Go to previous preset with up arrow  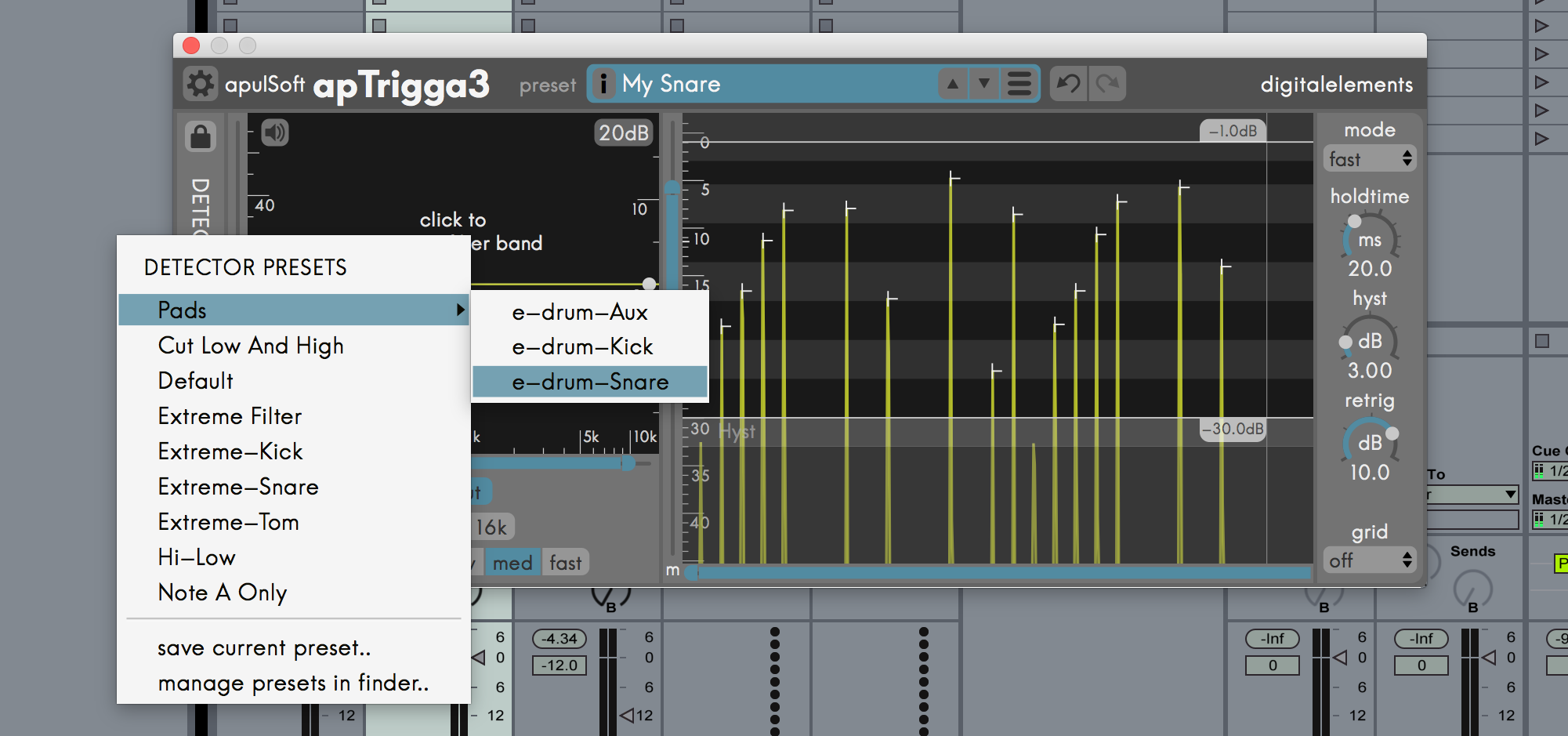pos(953,84)
